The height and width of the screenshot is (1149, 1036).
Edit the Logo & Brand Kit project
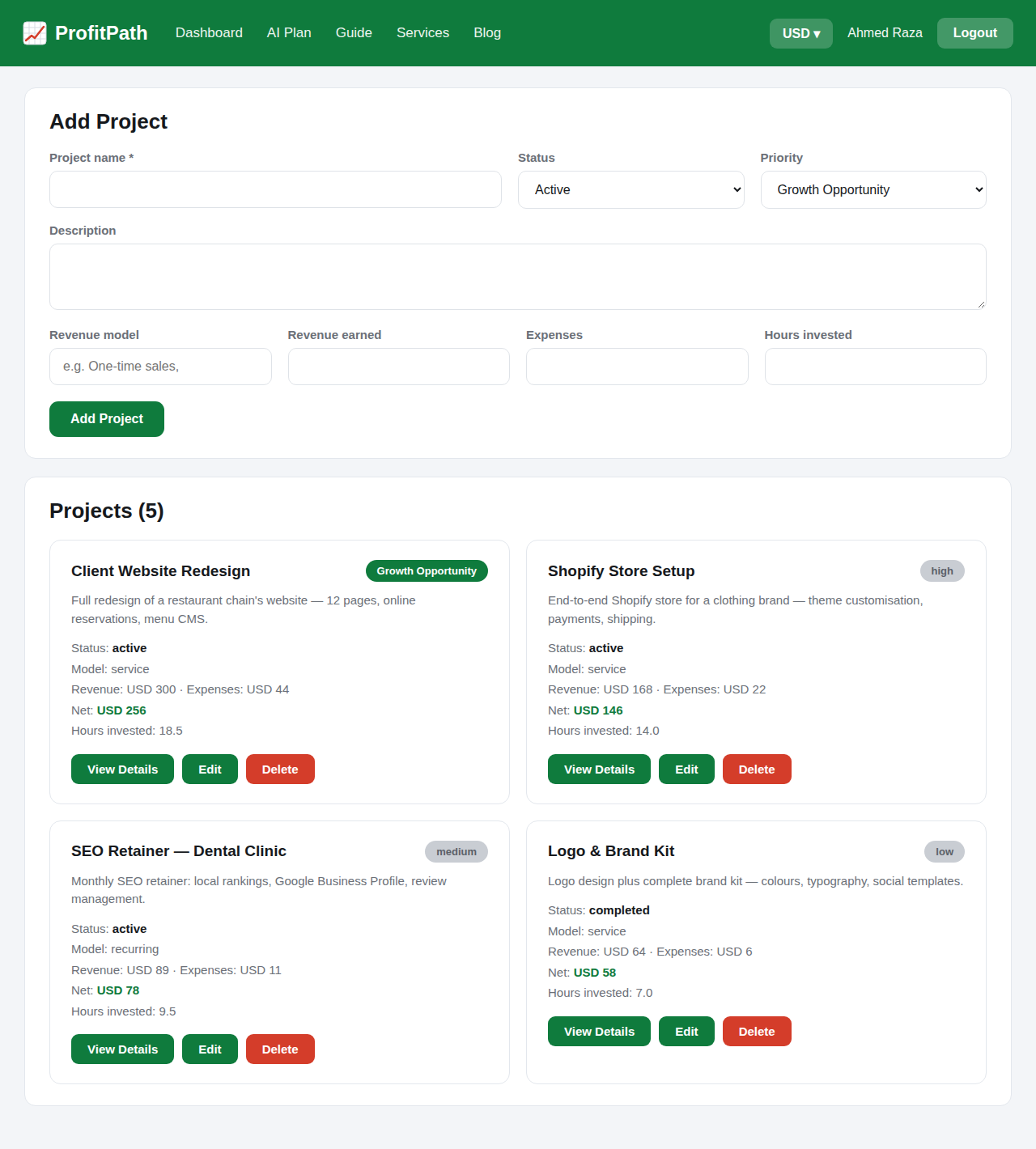[x=686, y=1032]
